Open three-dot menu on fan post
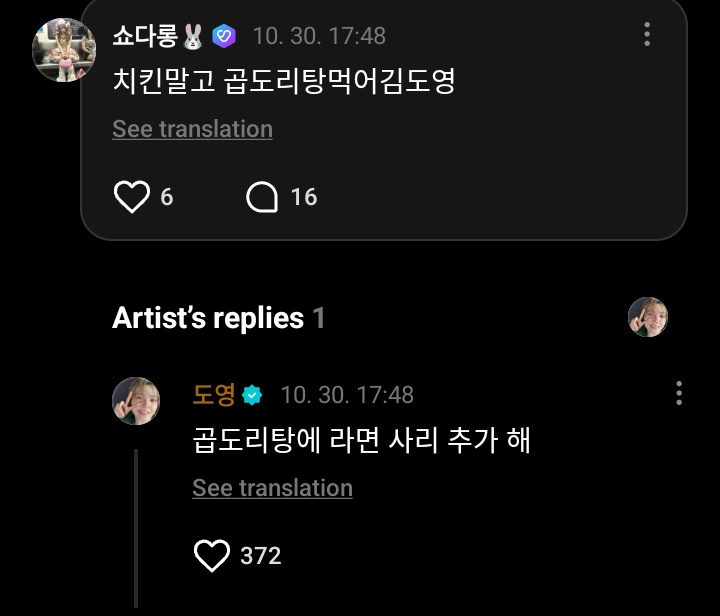This screenshot has width=720, height=616. point(647,34)
